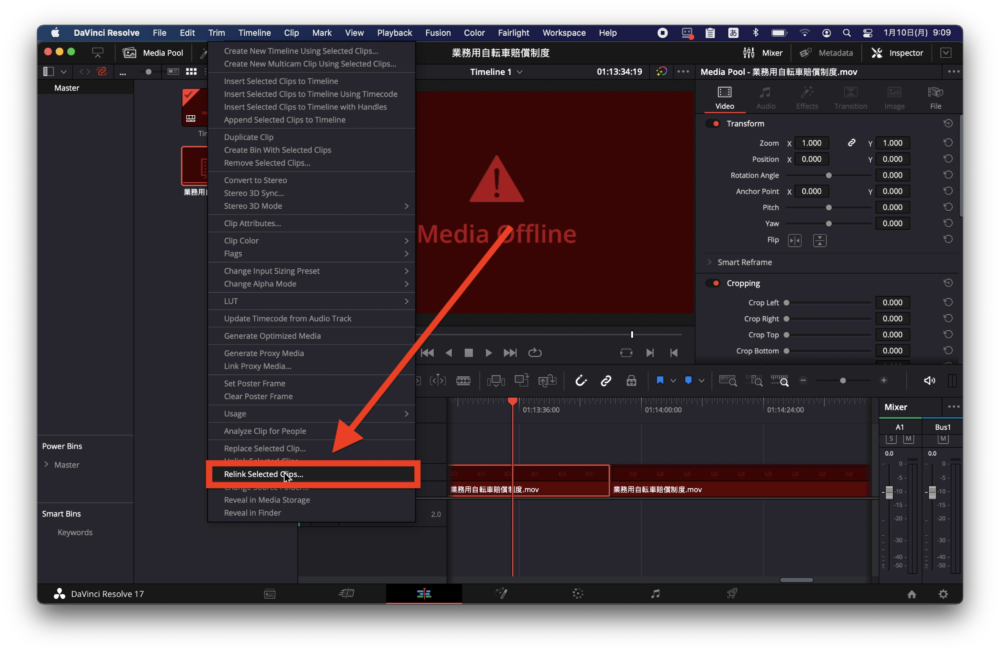This screenshot has width=1000, height=653.
Task: Go to Project Manager home icon
Action: (912, 594)
